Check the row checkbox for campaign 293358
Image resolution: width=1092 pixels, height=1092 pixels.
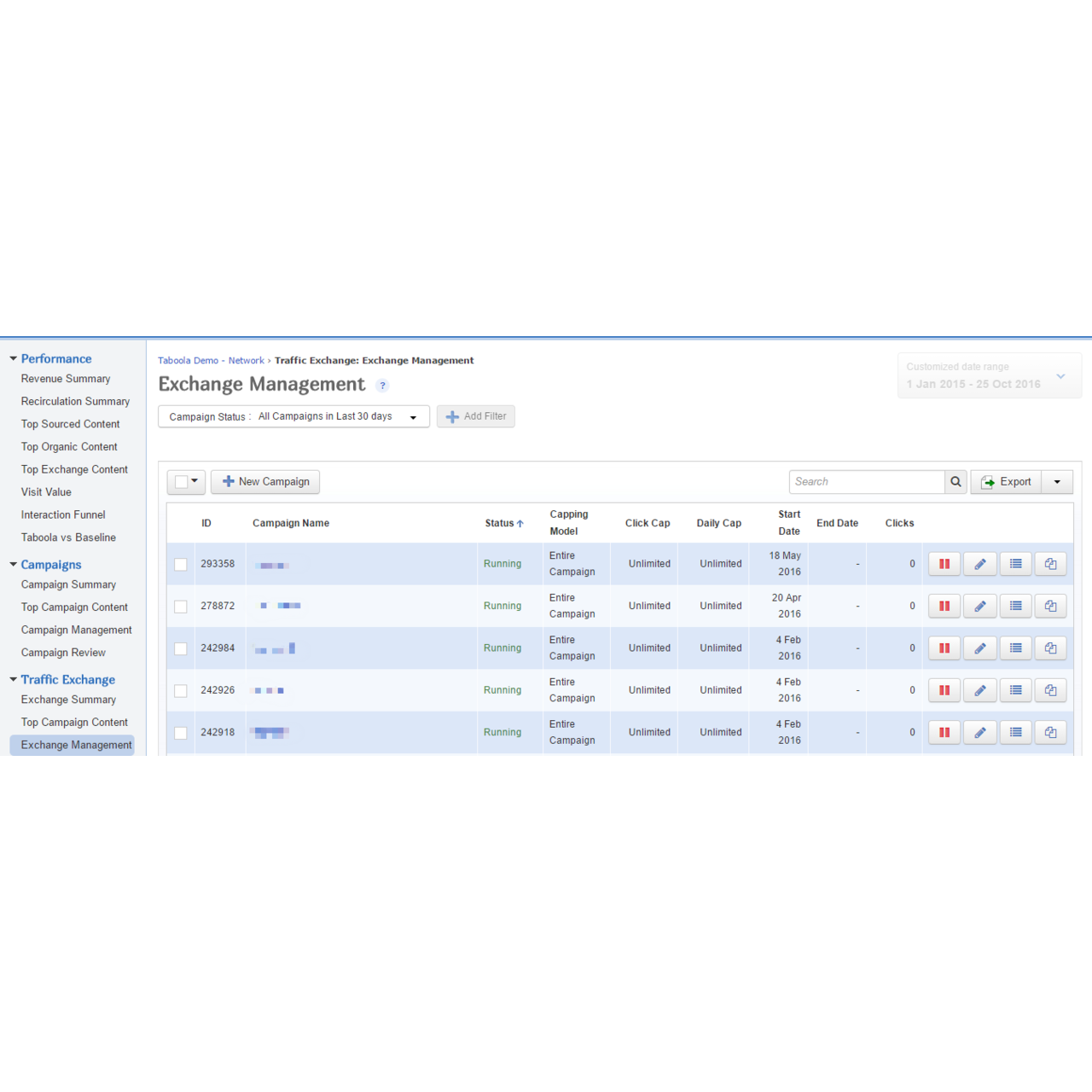180,564
